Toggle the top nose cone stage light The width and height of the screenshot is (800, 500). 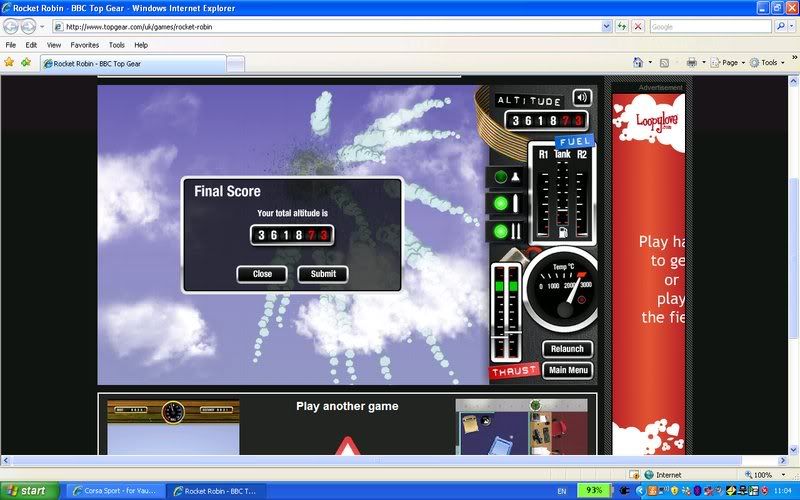[x=501, y=177]
